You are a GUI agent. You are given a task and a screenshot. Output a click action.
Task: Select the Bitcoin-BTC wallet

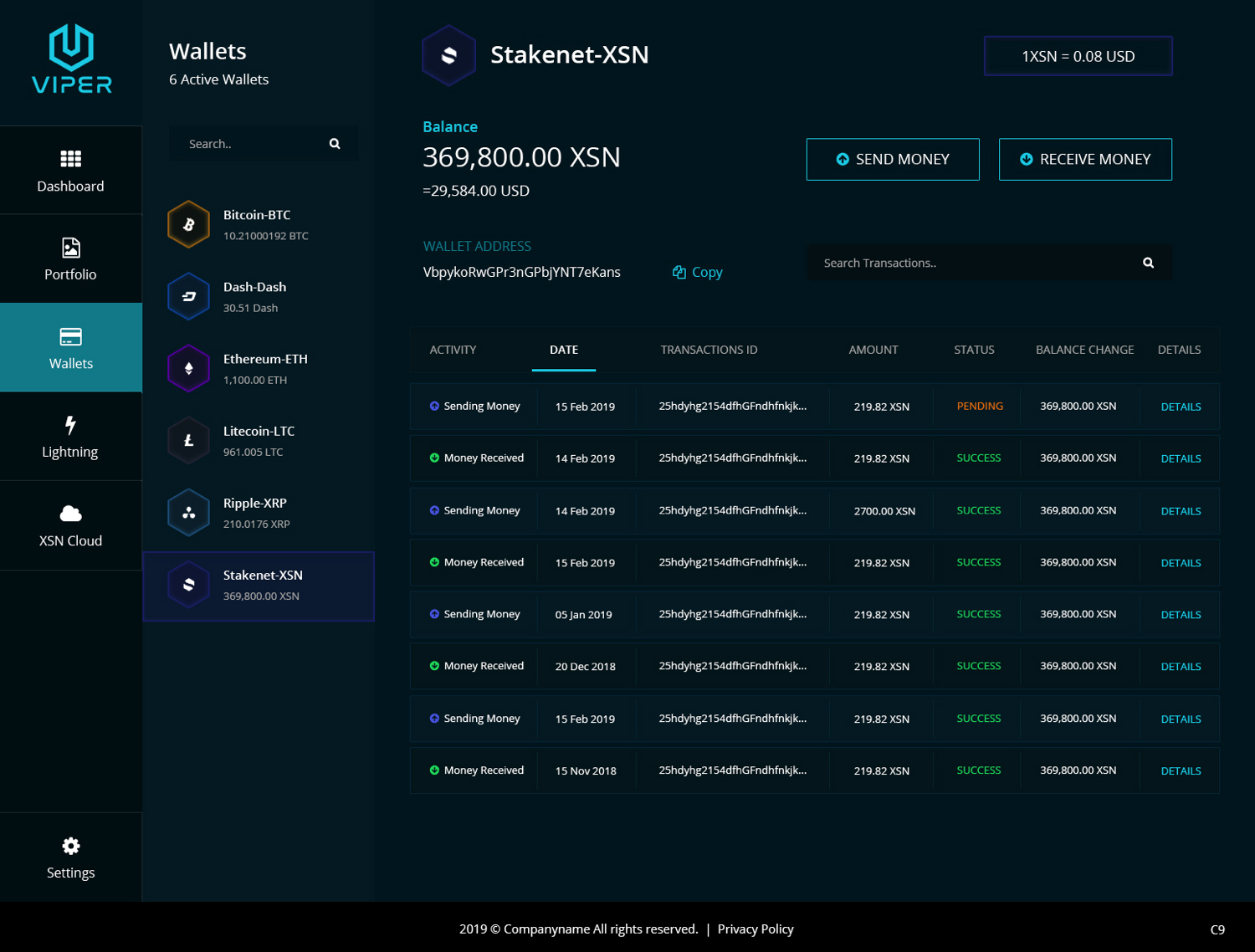click(x=258, y=224)
